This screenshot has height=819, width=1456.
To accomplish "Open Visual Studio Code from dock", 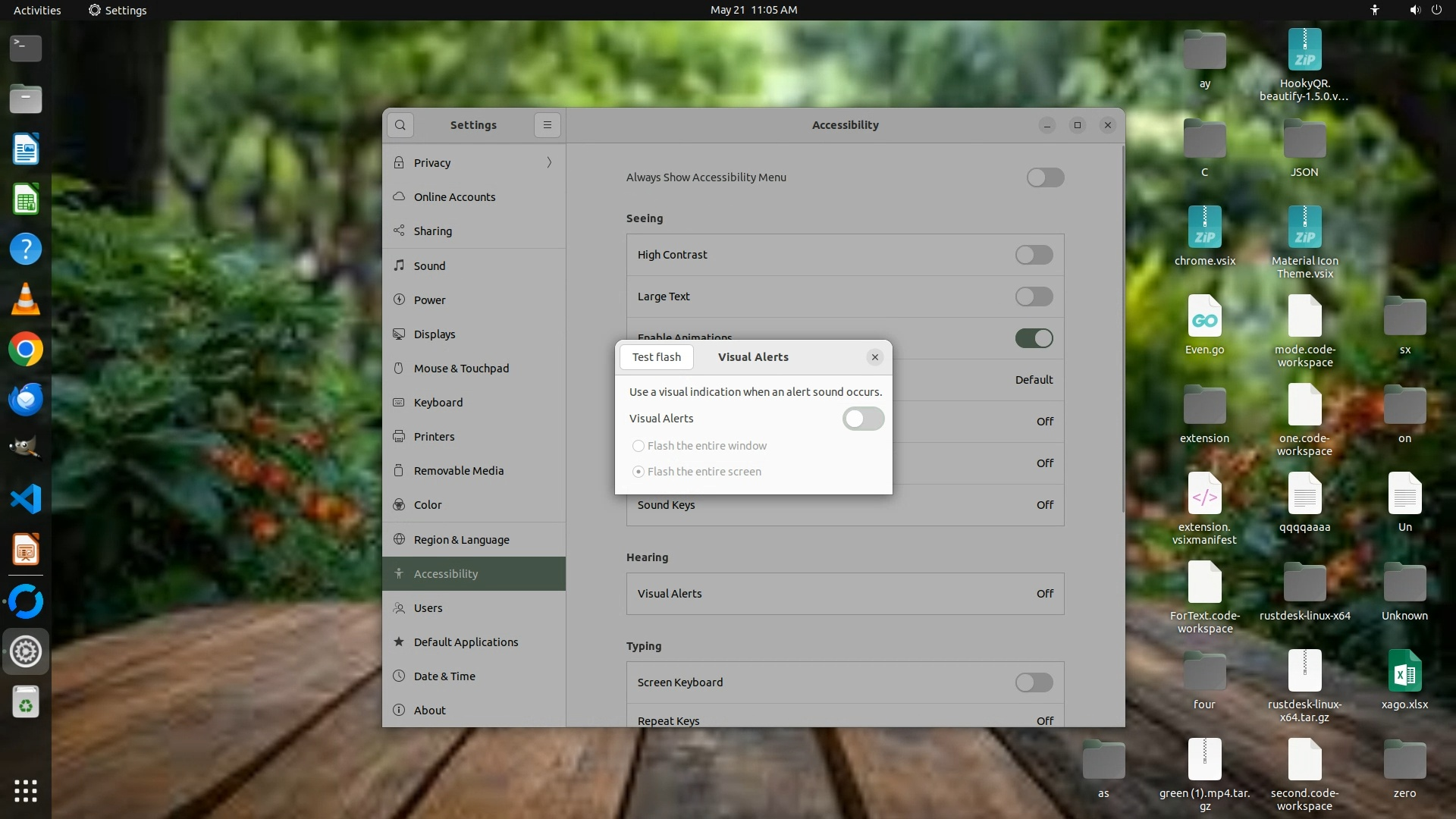I will [x=25, y=499].
